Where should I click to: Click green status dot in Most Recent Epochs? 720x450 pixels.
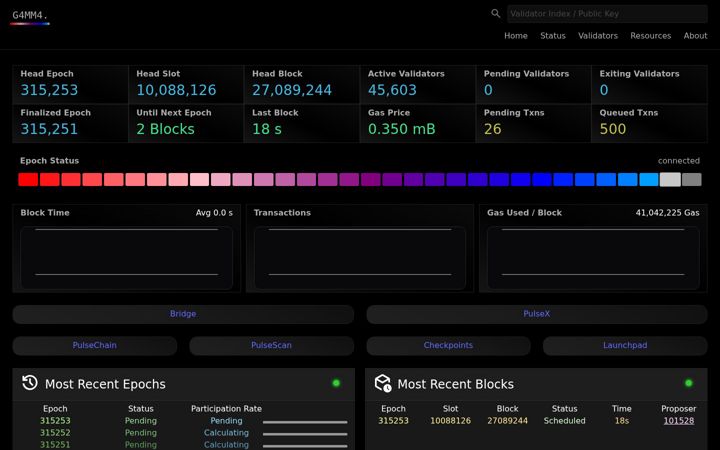point(336,383)
